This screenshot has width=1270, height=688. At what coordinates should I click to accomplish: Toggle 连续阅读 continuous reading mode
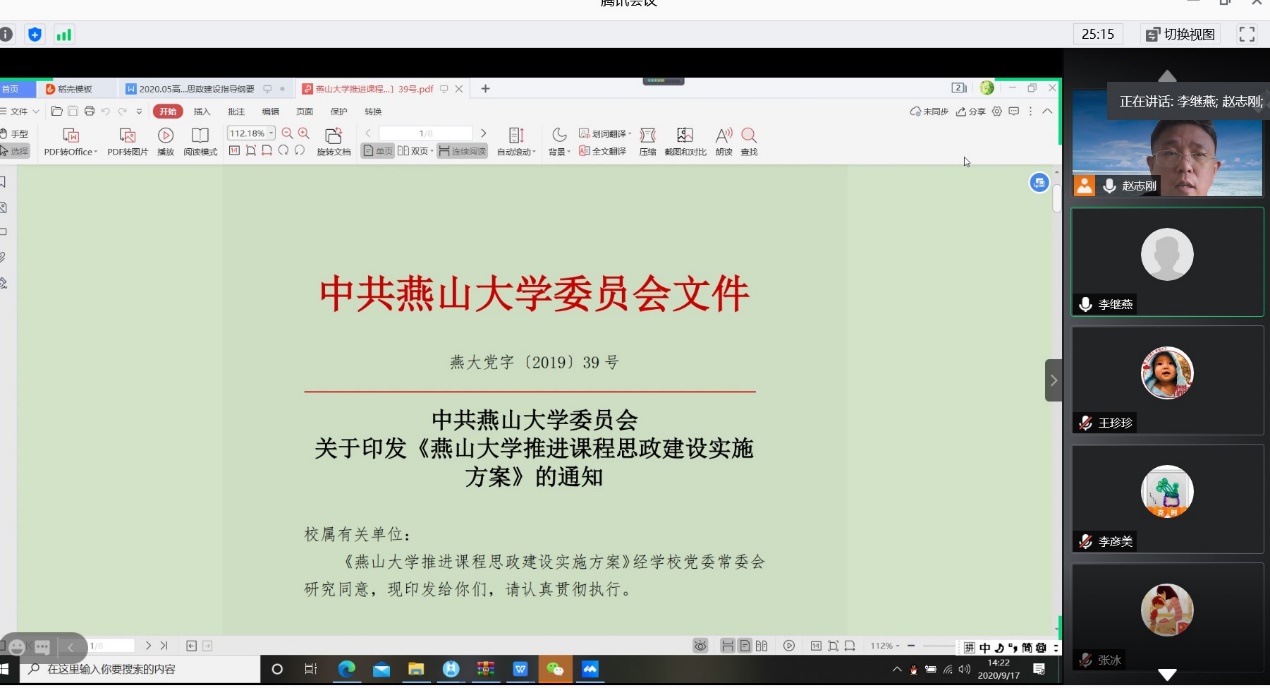tap(462, 151)
